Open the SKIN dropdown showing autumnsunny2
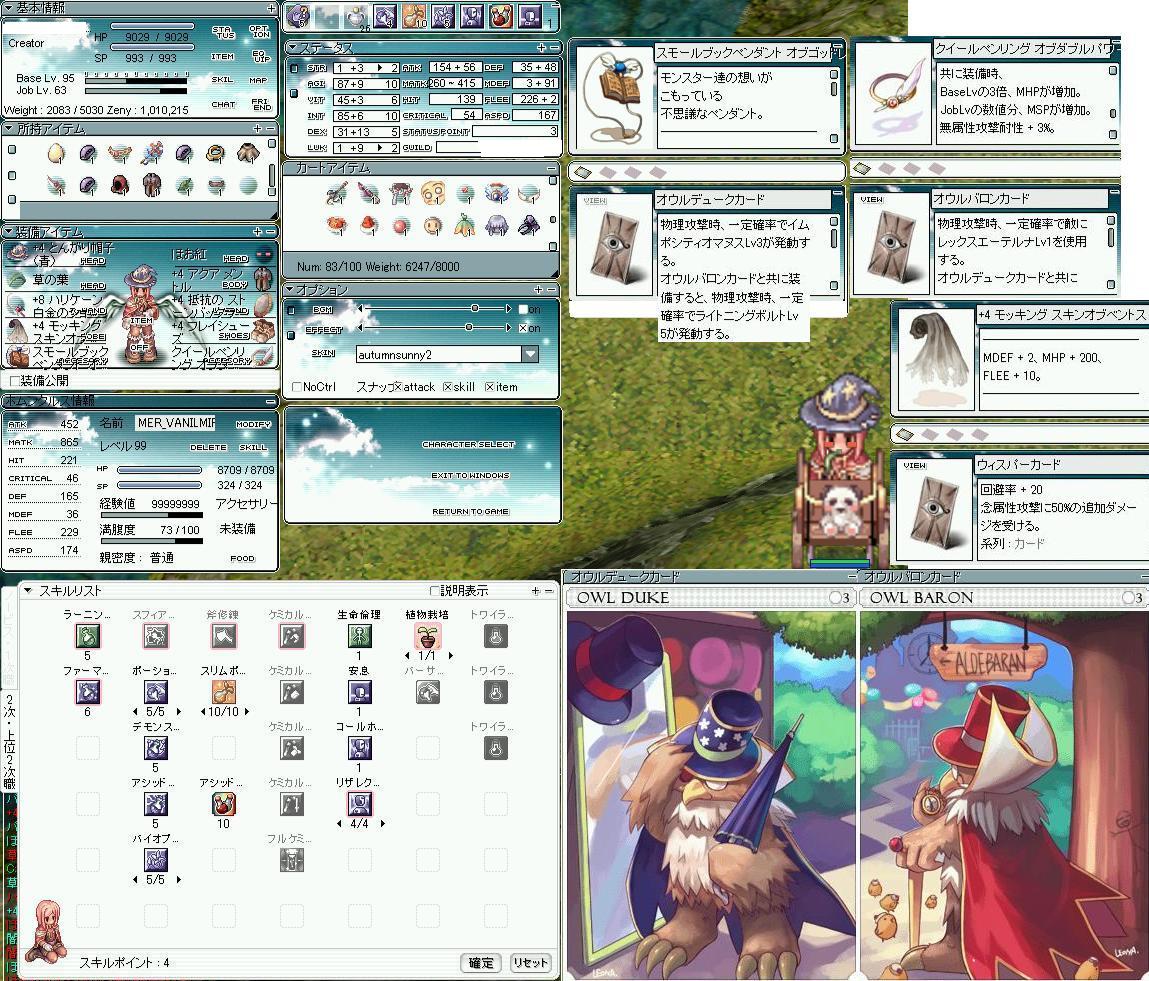Image resolution: width=1149 pixels, height=981 pixels. point(531,355)
